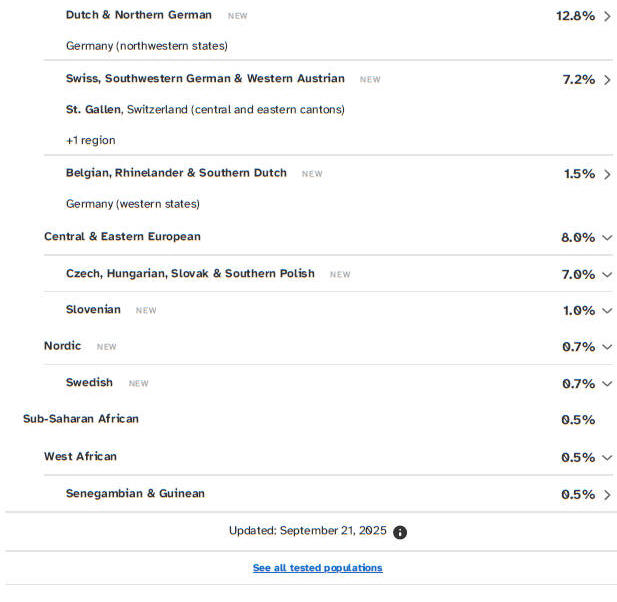
Task: Open Belgian, Rhinelander & Southern Dutch arrow
Action: point(607,174)
